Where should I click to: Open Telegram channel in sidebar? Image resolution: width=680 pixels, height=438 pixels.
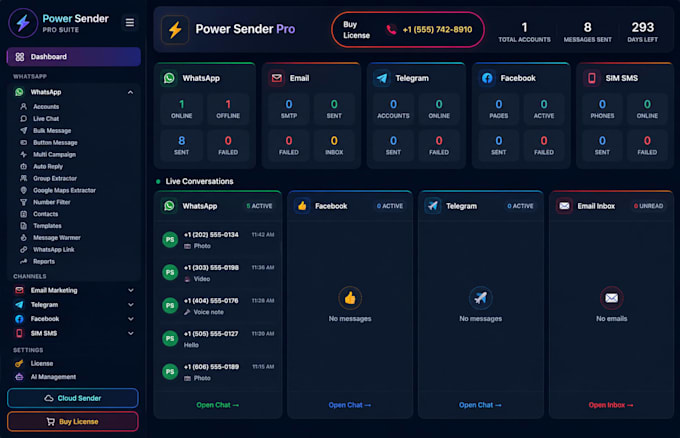(x=74, y=305)
